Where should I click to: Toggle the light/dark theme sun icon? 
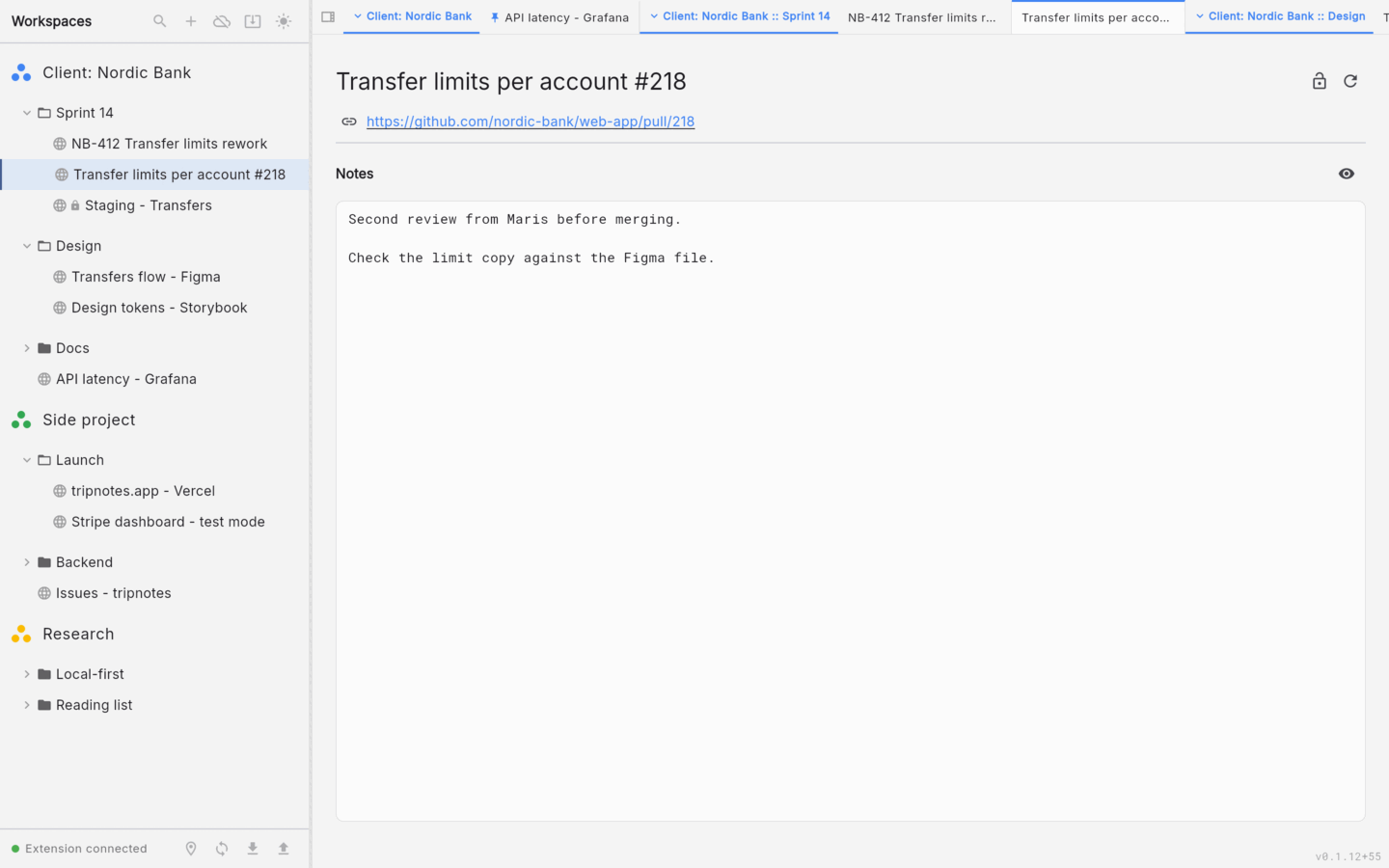click(284, 21)
